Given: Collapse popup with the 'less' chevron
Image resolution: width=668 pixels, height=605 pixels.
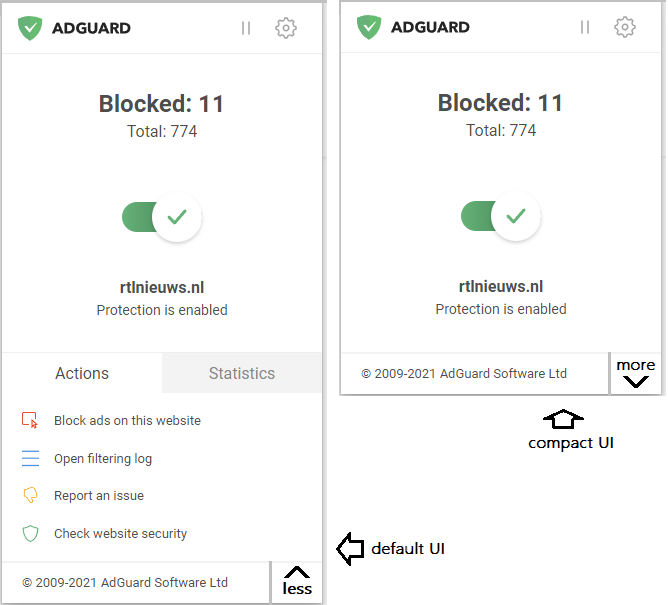Looking at the screenshot, I should (297, 581).
